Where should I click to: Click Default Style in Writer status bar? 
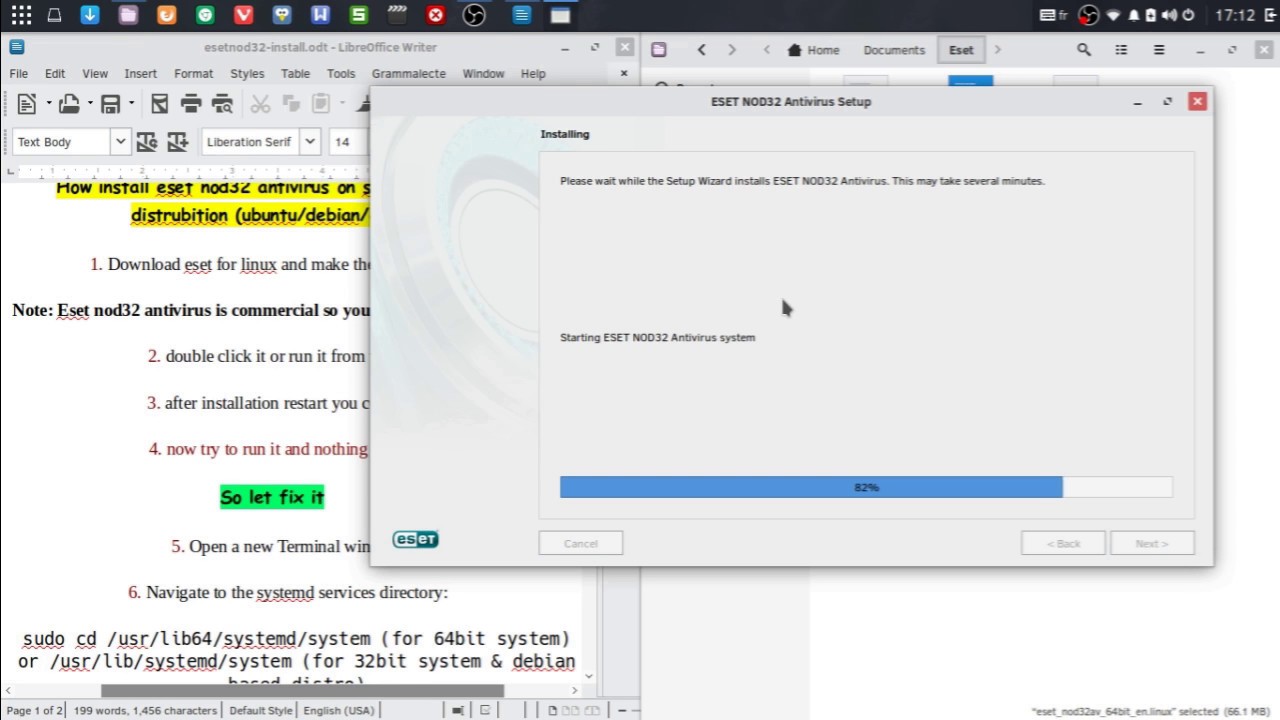[x=260, y=710]
